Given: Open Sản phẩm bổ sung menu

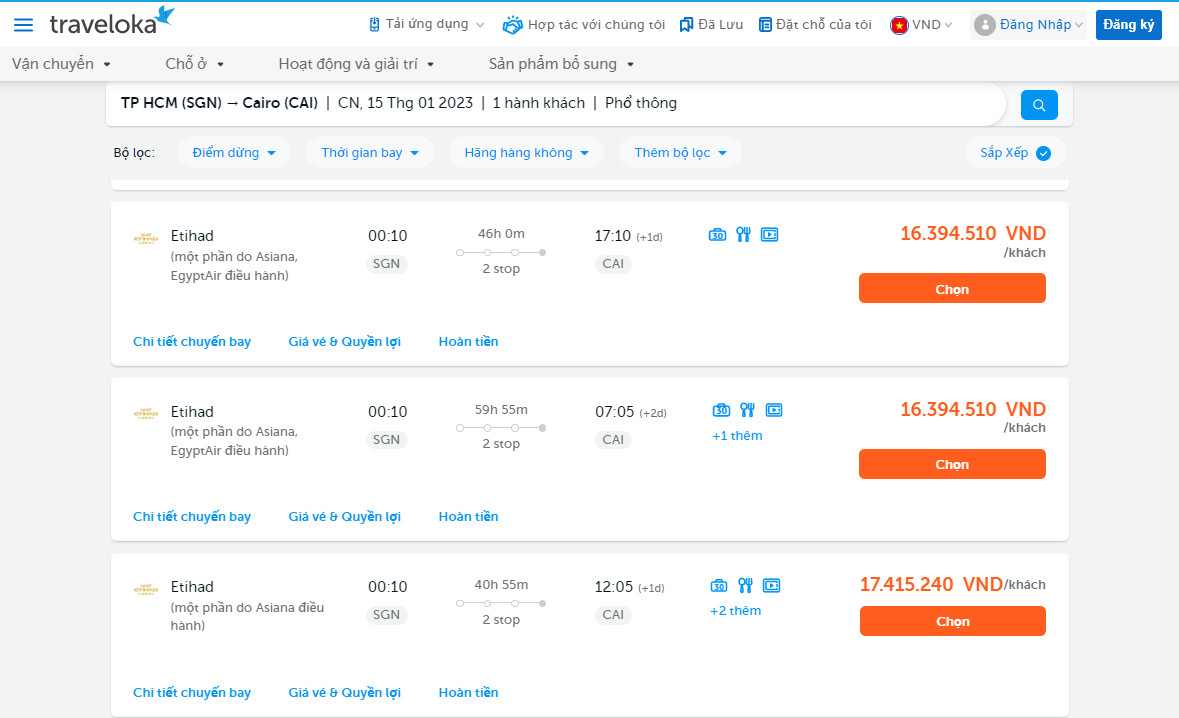Looking at the screenshot, I should (x=562, y=64).
